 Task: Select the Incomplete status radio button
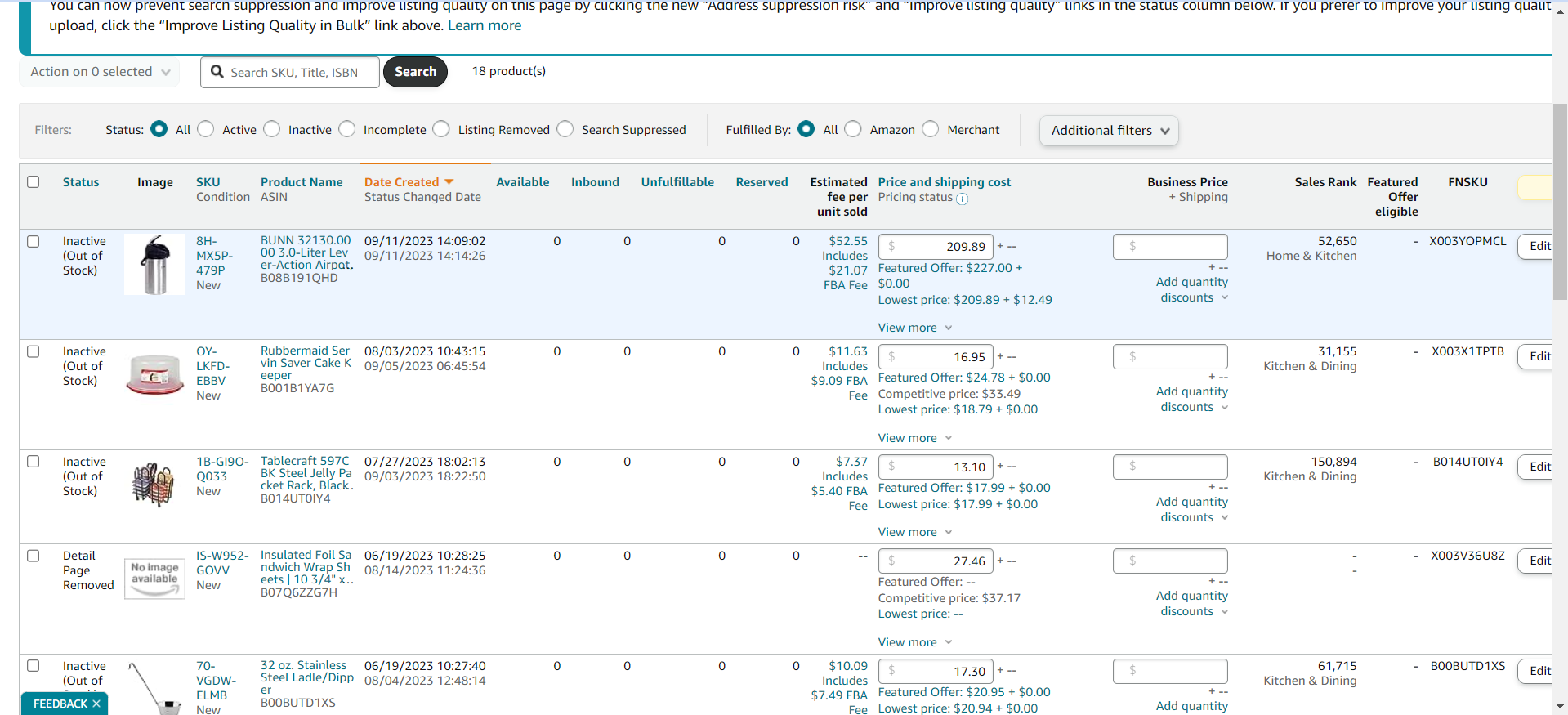pos(347,129)
